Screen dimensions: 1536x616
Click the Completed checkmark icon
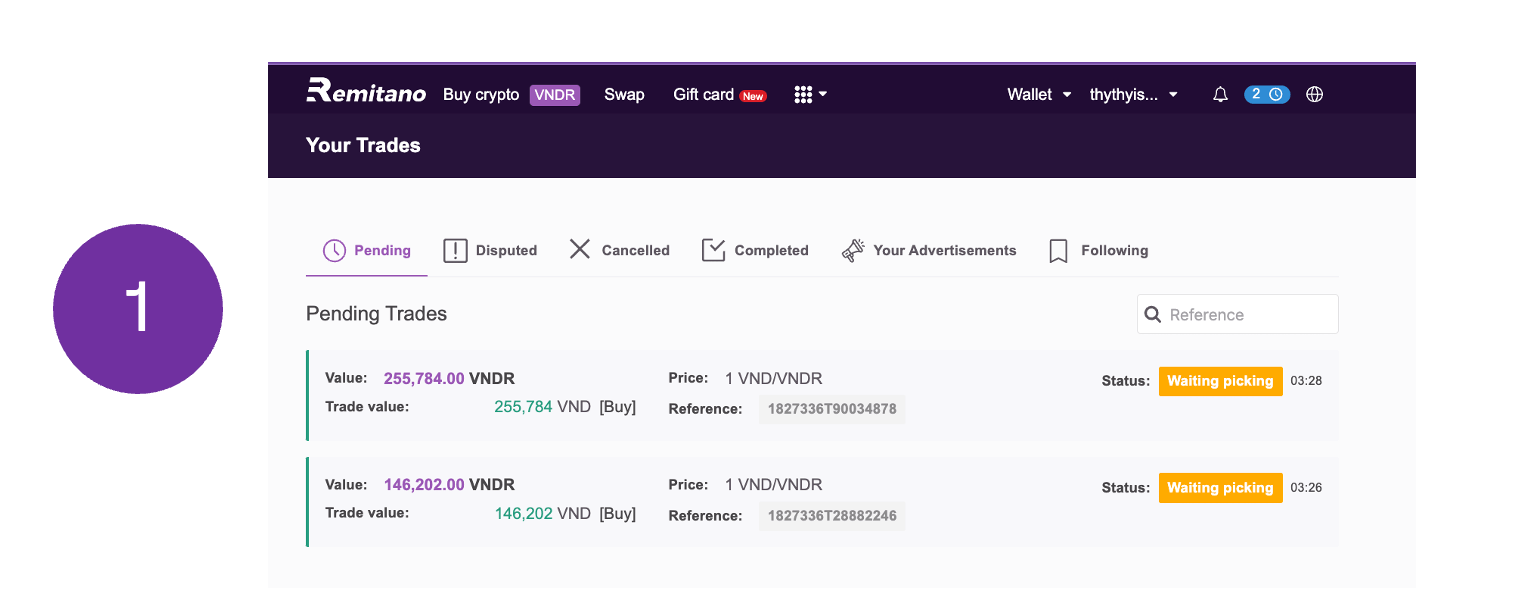click(713, 250)
